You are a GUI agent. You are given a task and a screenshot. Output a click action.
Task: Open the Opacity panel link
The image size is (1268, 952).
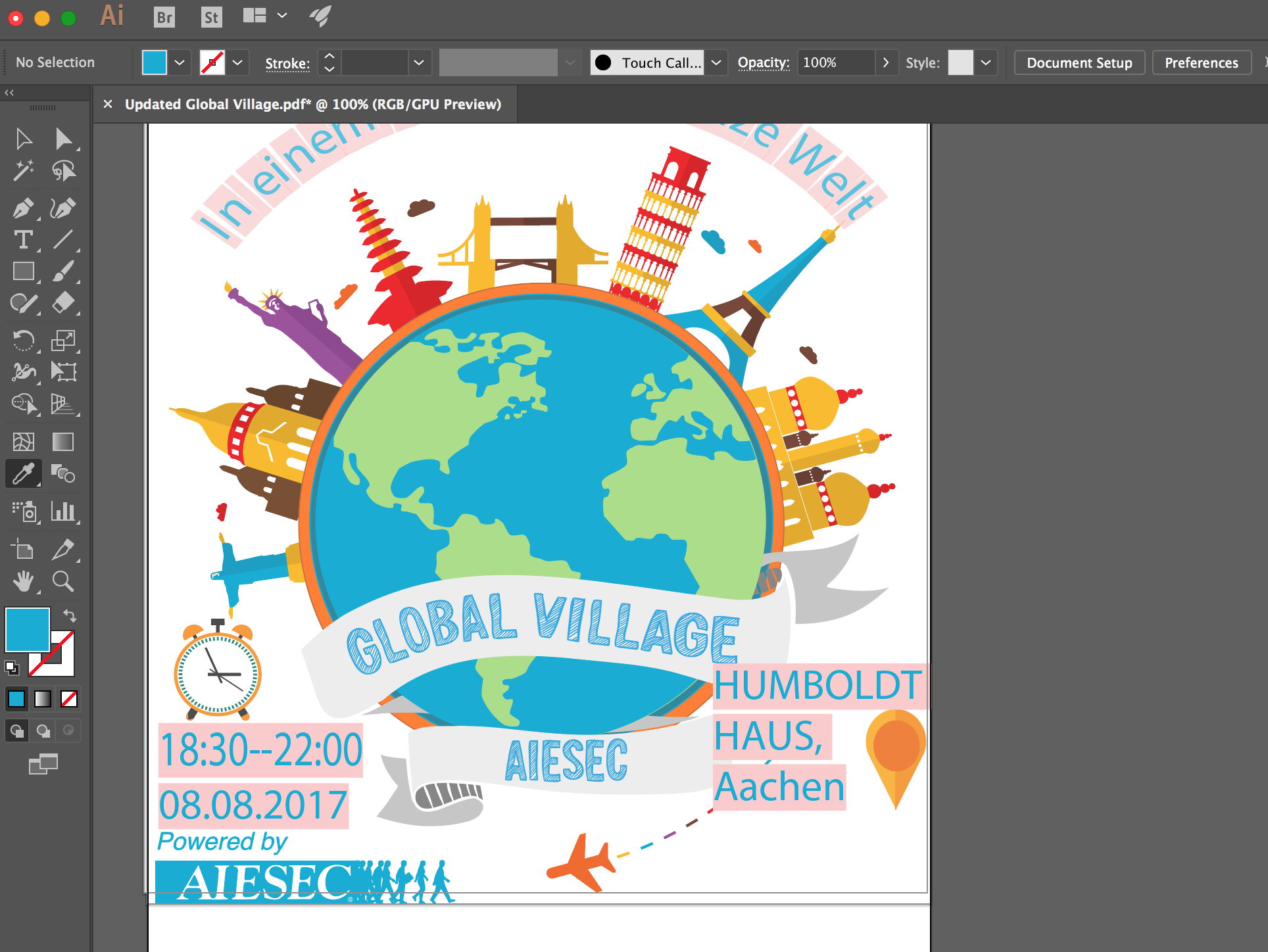pos(764,62)
